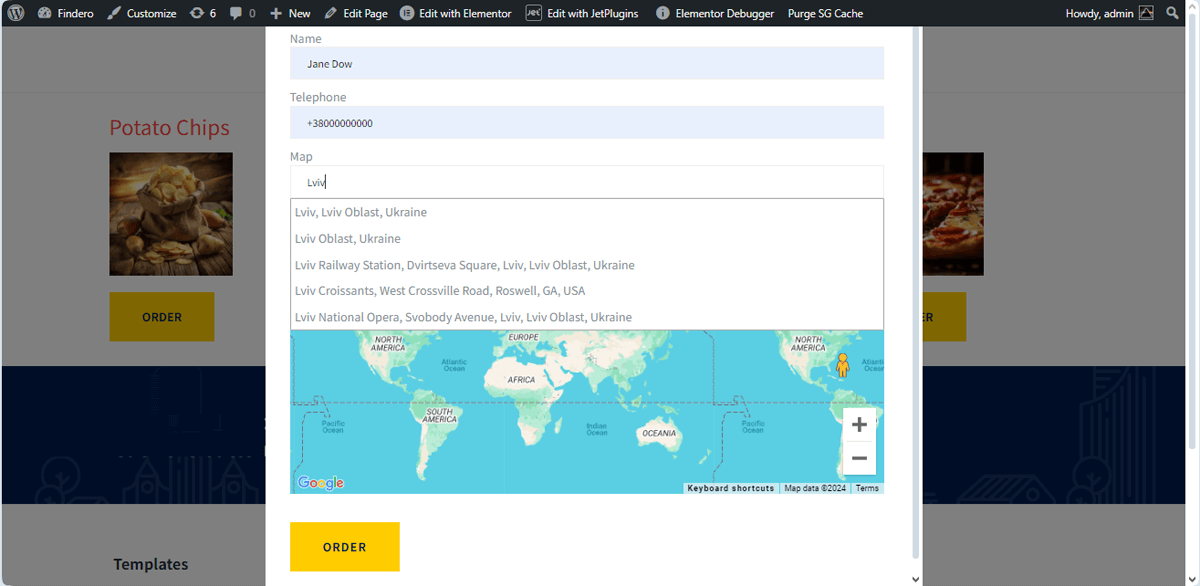Click the Name input containing Jane Dow
1200x586 pixels.
[586, 63]
